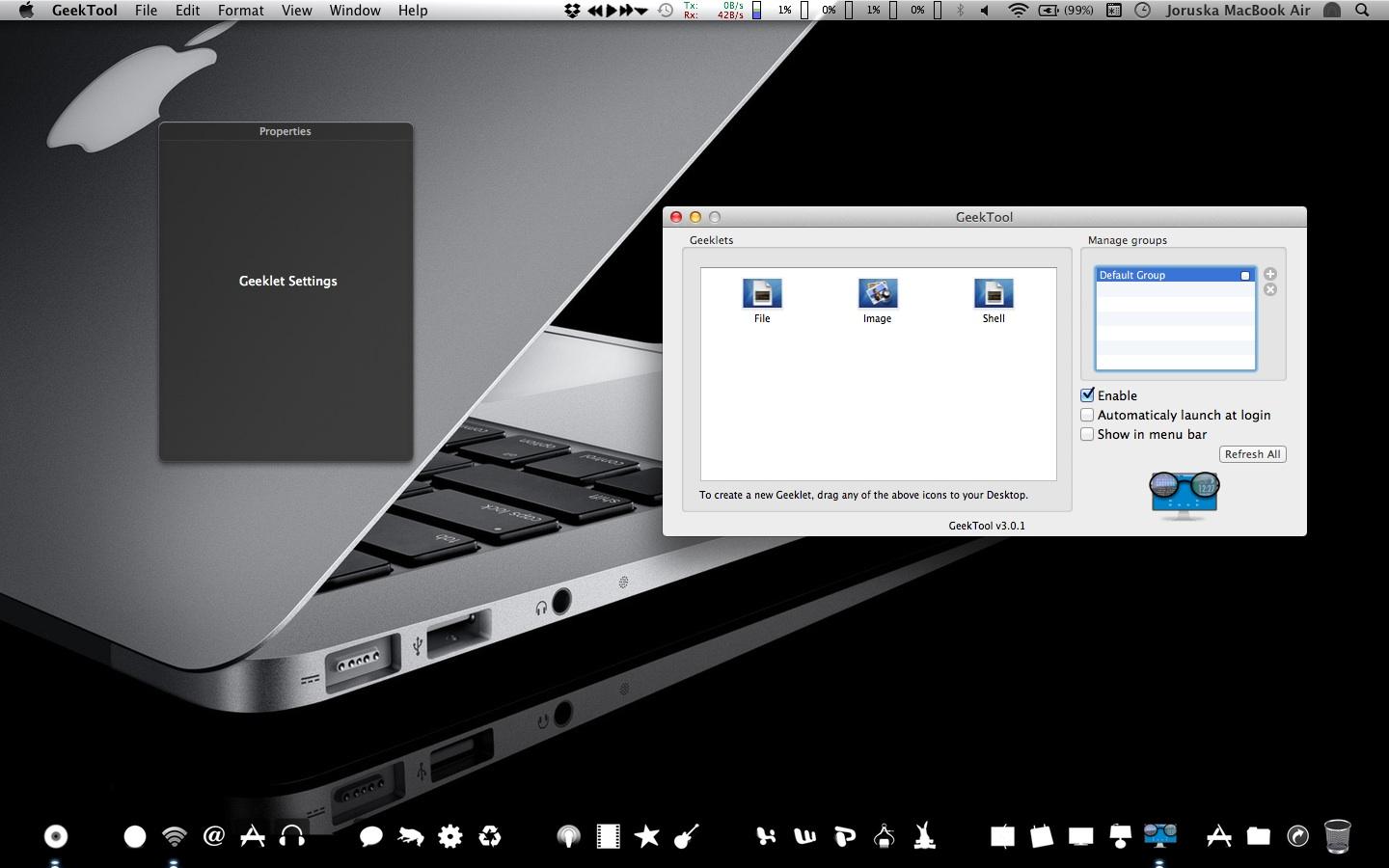The image size is (1389, 868).
Task: Open gear settings icon in Dock
Action: coord(450,836)
